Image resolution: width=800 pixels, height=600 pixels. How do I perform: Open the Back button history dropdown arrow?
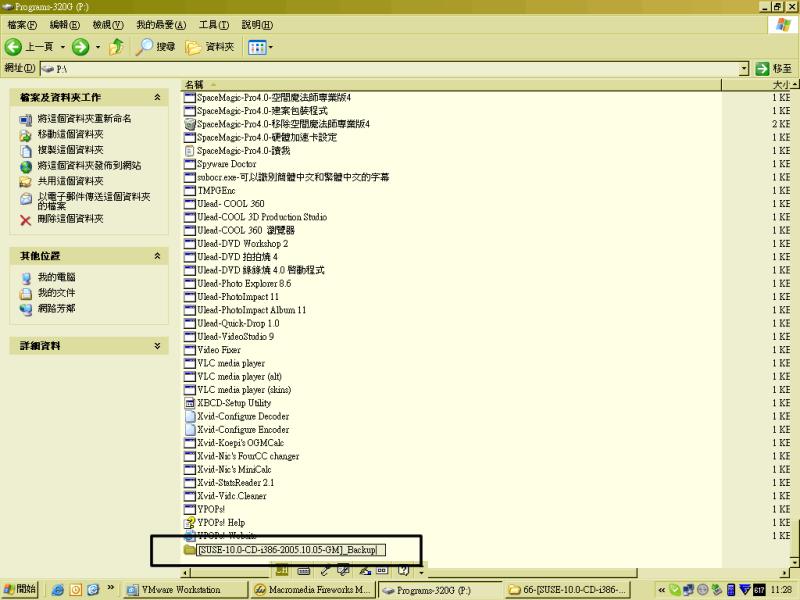click(63, 47)
